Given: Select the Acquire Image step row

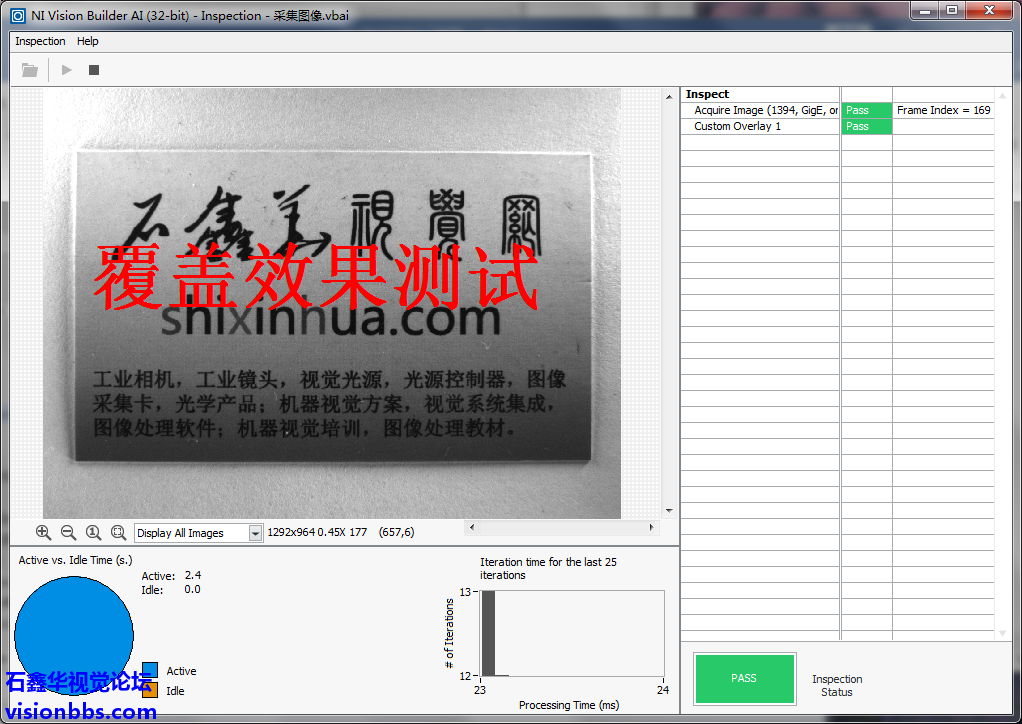Looking at the screenshot, I should point(765,110).
